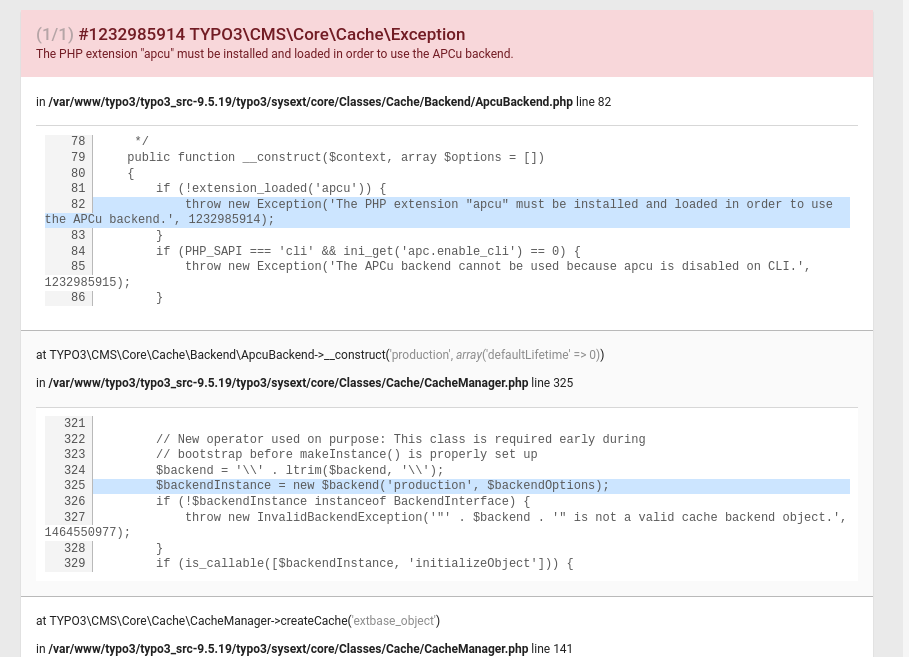Click the 'extbase_object' argument
The height and width of the screenshot is (657, 909).
click(x=394, y=621)
